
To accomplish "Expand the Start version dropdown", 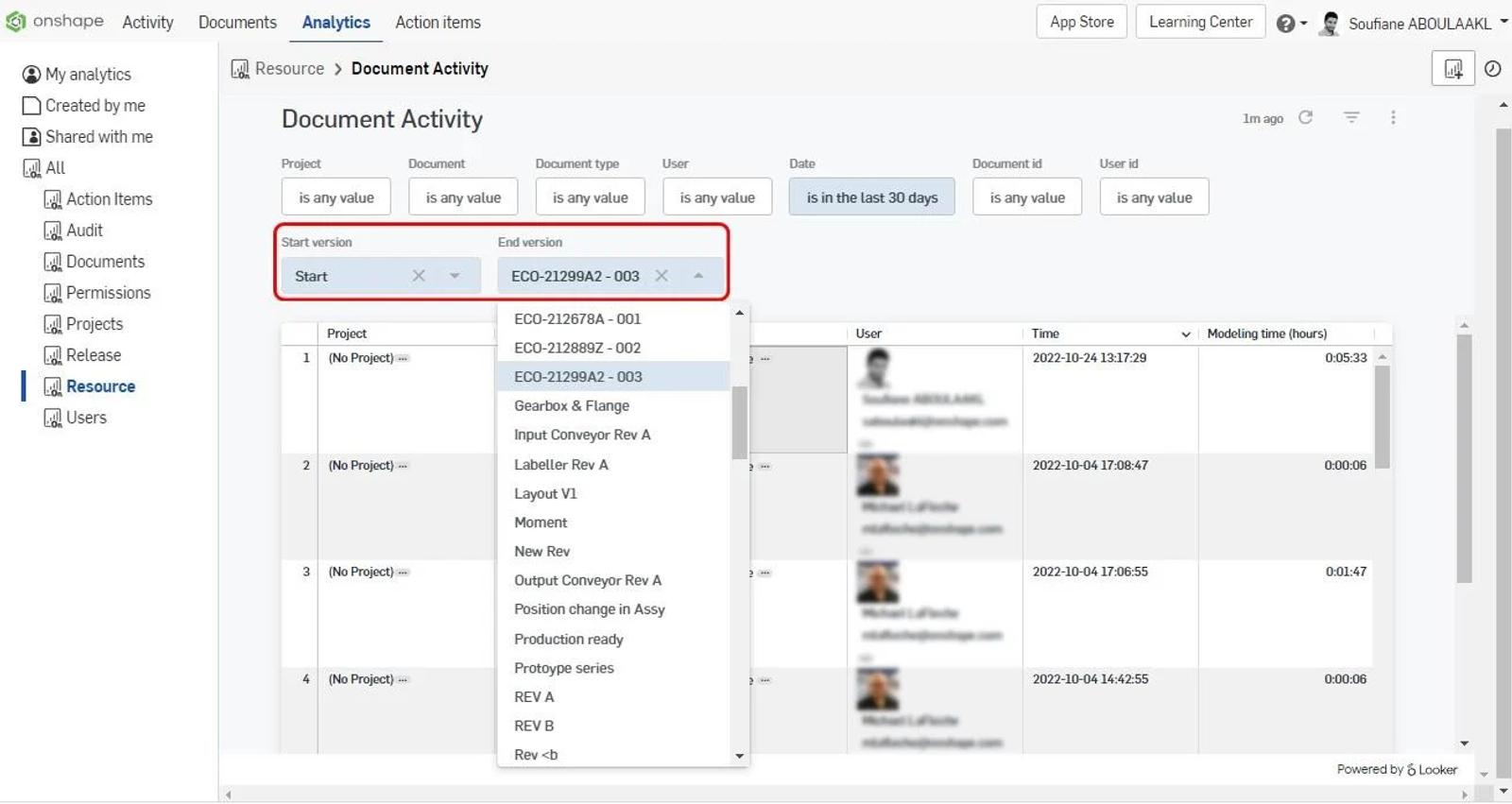I will (x=455, y=276).
